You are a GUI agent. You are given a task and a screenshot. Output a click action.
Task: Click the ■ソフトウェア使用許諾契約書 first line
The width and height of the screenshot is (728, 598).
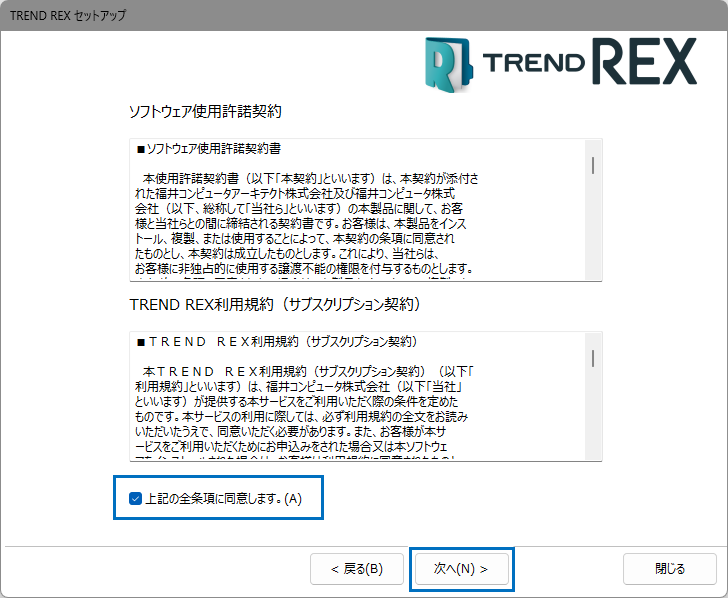(209, 149)
